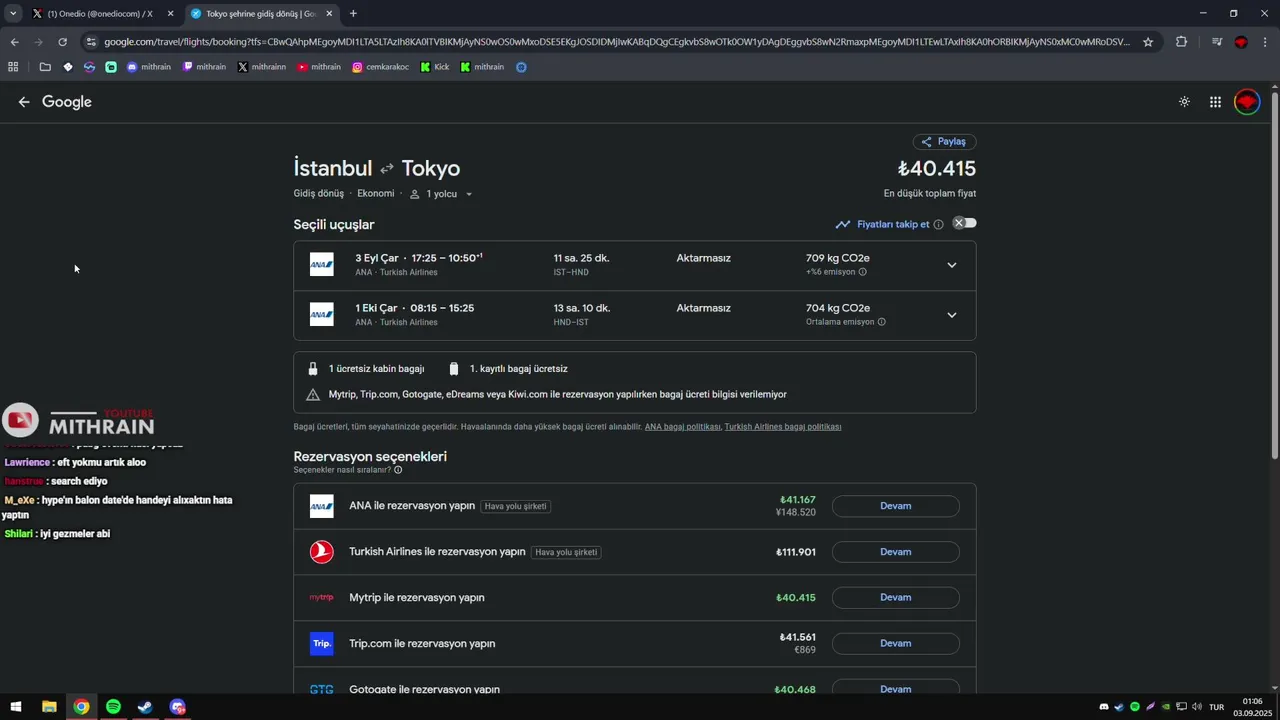The height and width of the screenshot is (720, 1280).
Task: Open Steam from the taskbar
Action: click(x=145, y=707)
